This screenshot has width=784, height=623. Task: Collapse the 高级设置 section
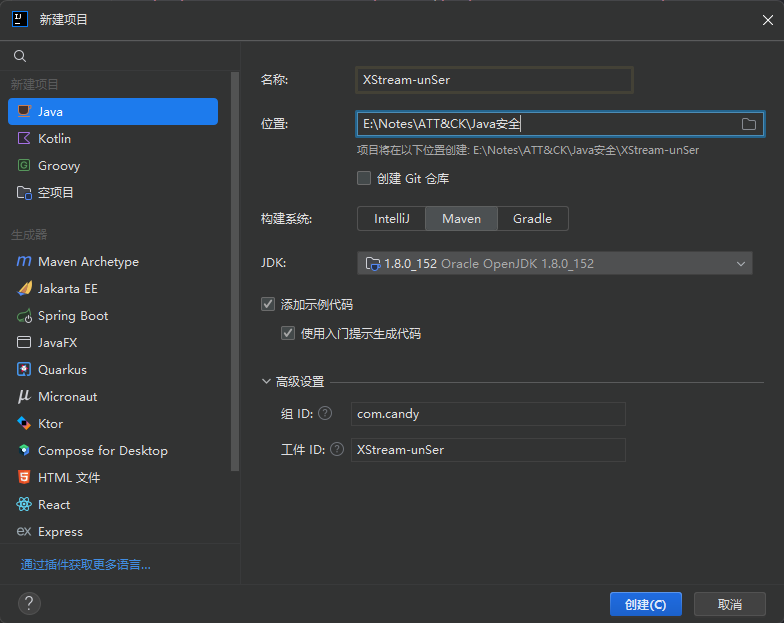coord(266,382)
